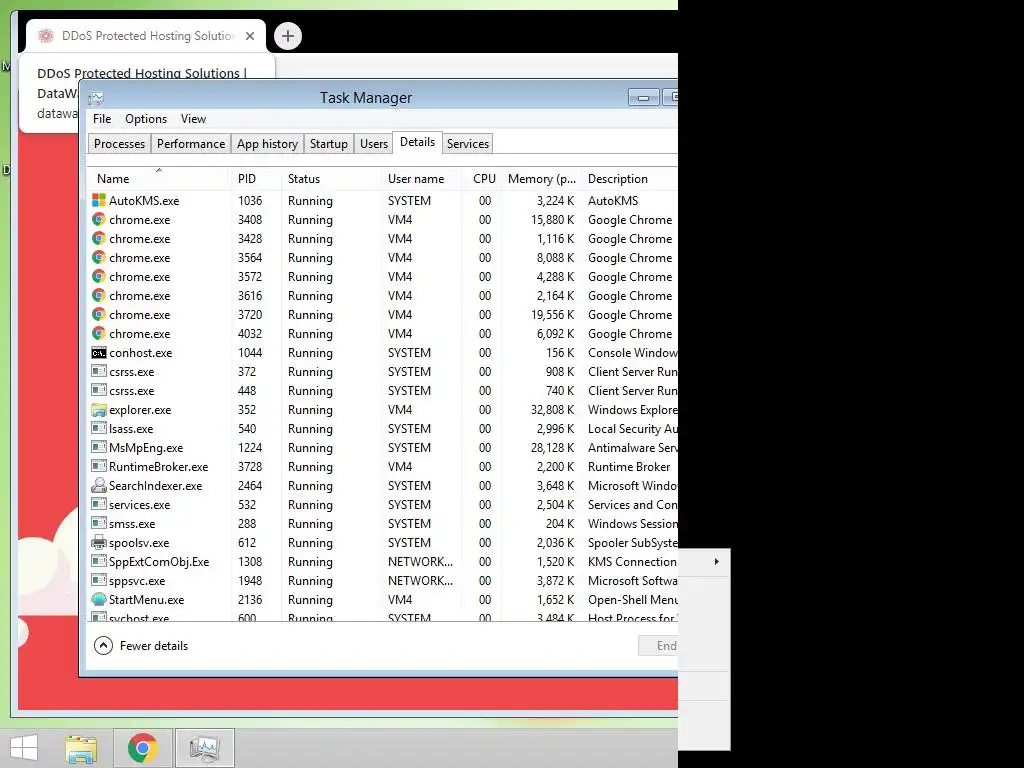This screenshot has width=1024, height=768.
Task: Click the Chrome tab favicon
Action: pyautogui.click(x=46, y=36)
